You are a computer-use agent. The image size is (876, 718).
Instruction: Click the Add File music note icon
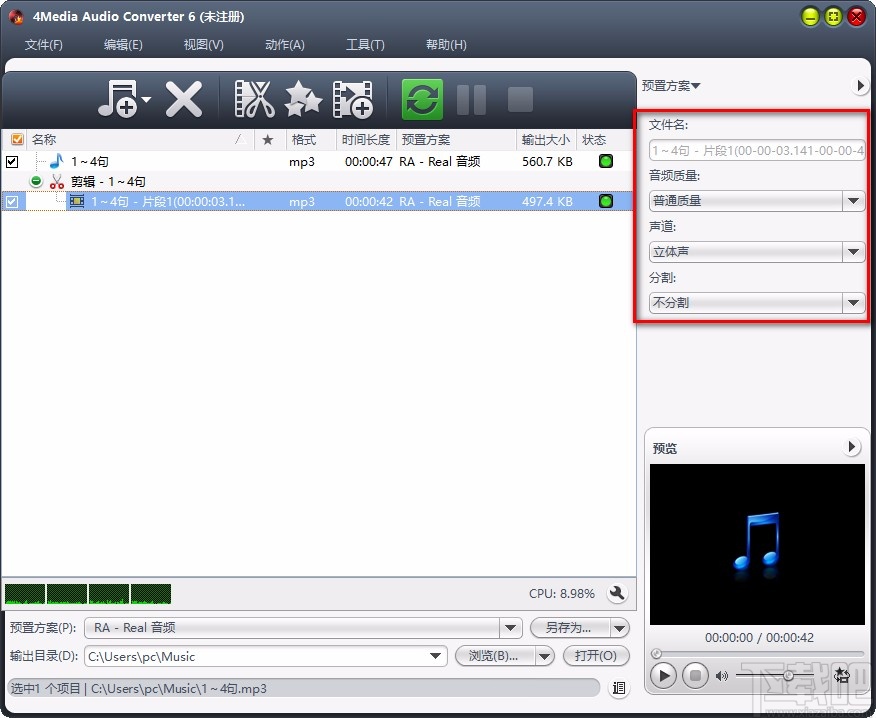(118, 99)
